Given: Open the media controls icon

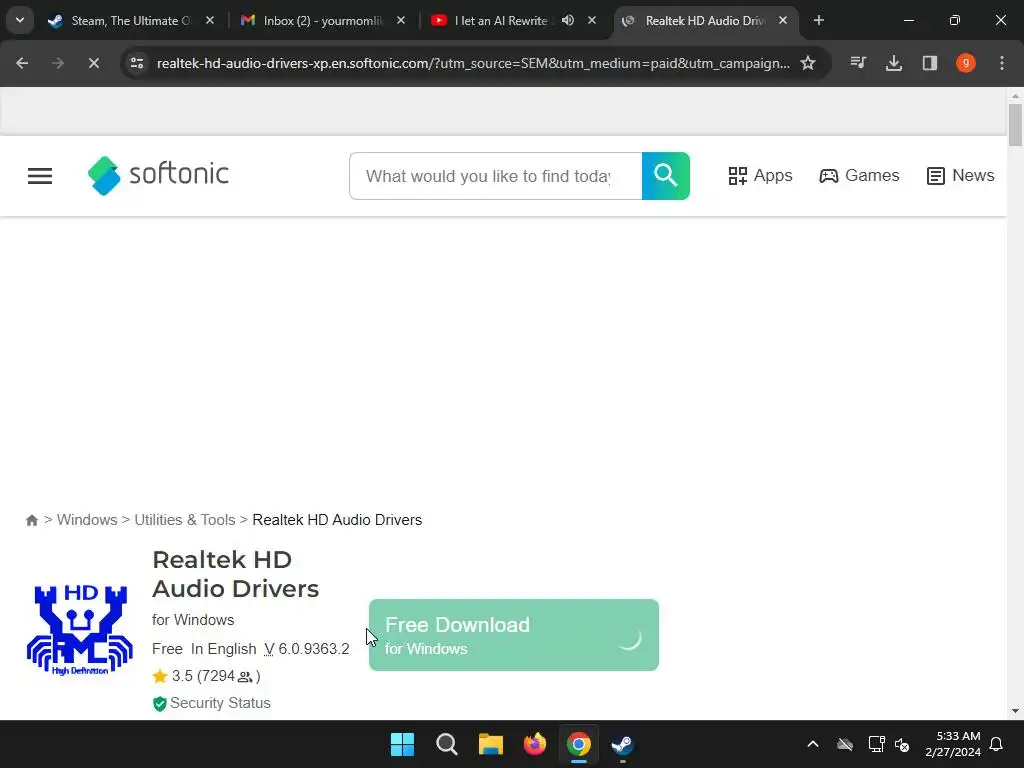Looking at the screenshot, I should point(858,63).
